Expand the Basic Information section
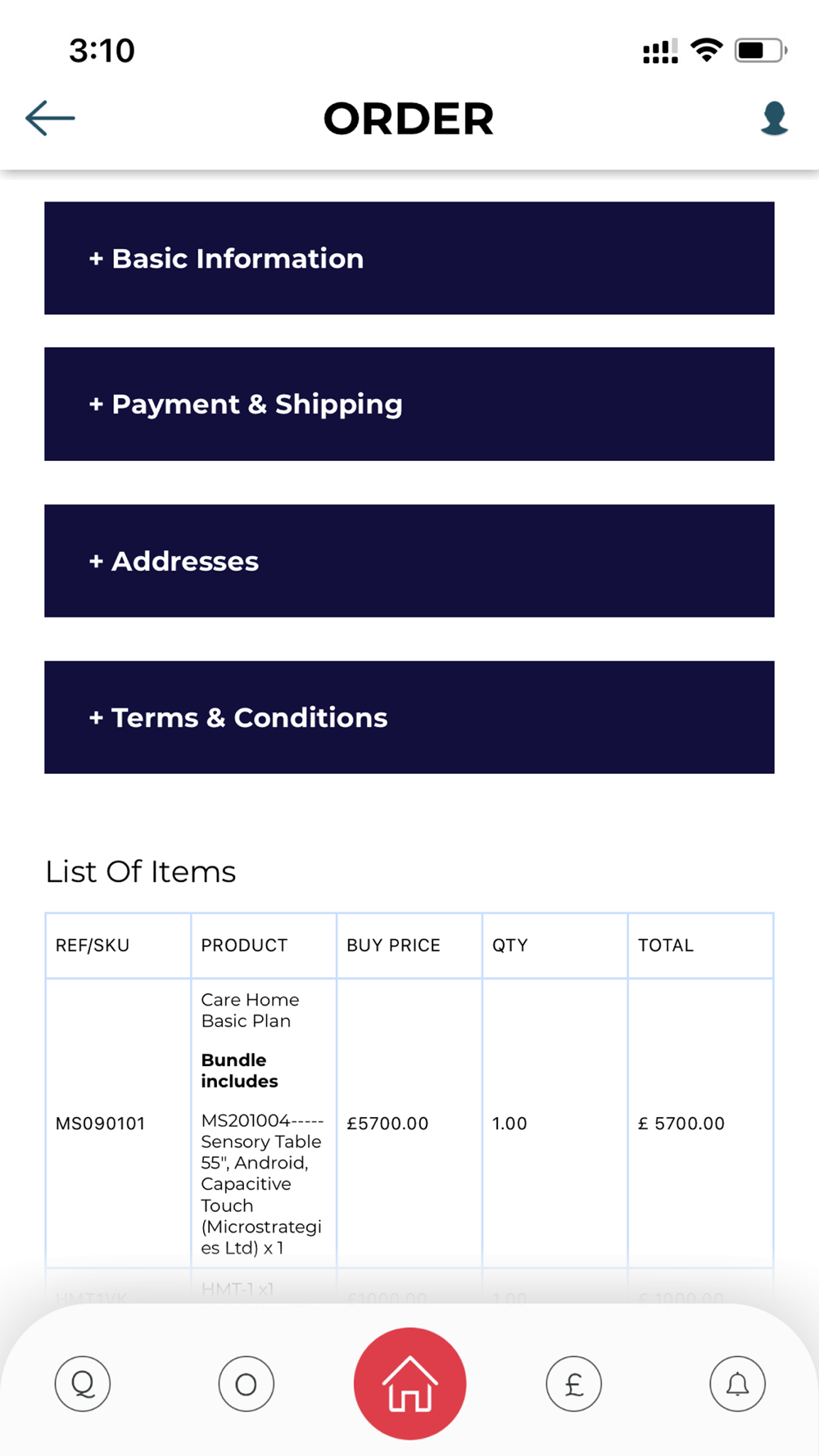819x1456 pixels. 409,258
